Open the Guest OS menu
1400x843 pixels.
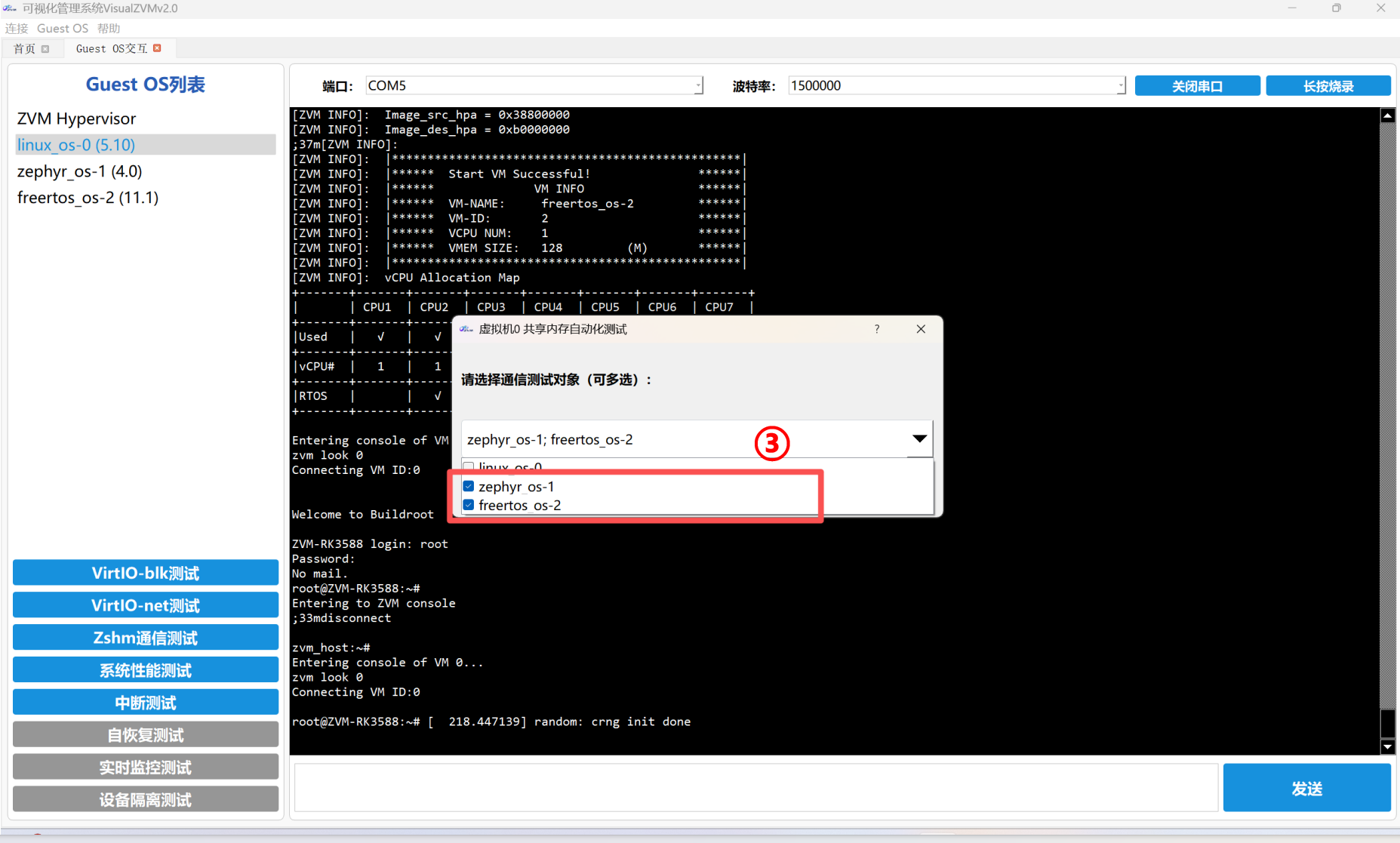click(x=63, y=29)
